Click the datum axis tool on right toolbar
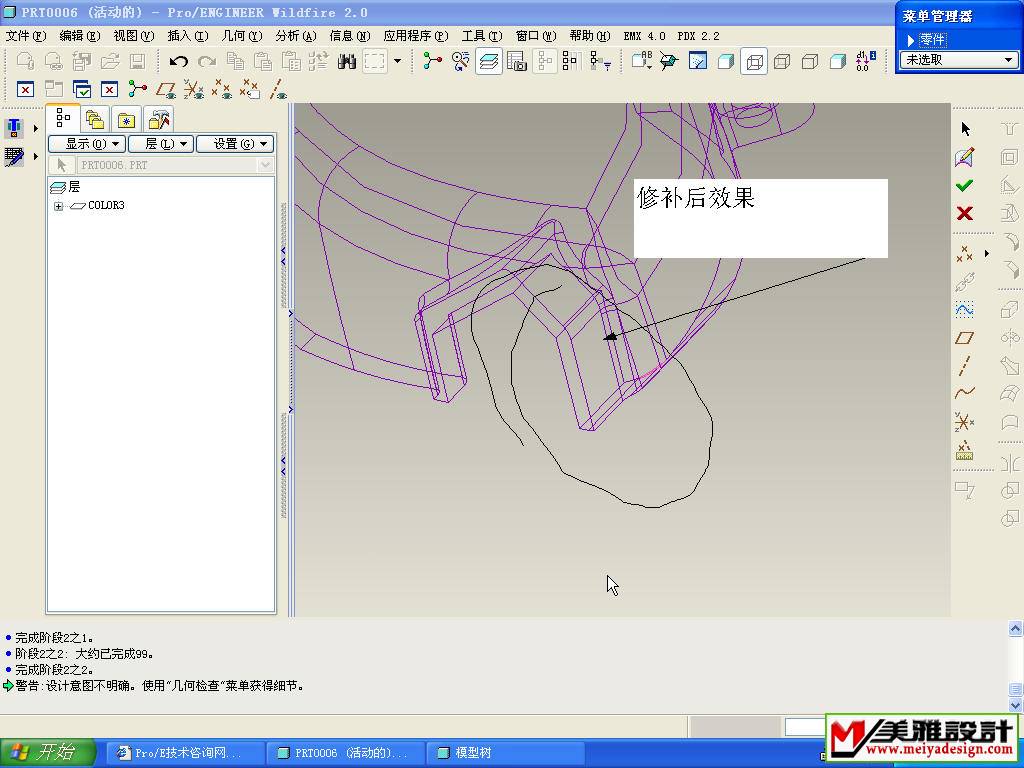 965,366
